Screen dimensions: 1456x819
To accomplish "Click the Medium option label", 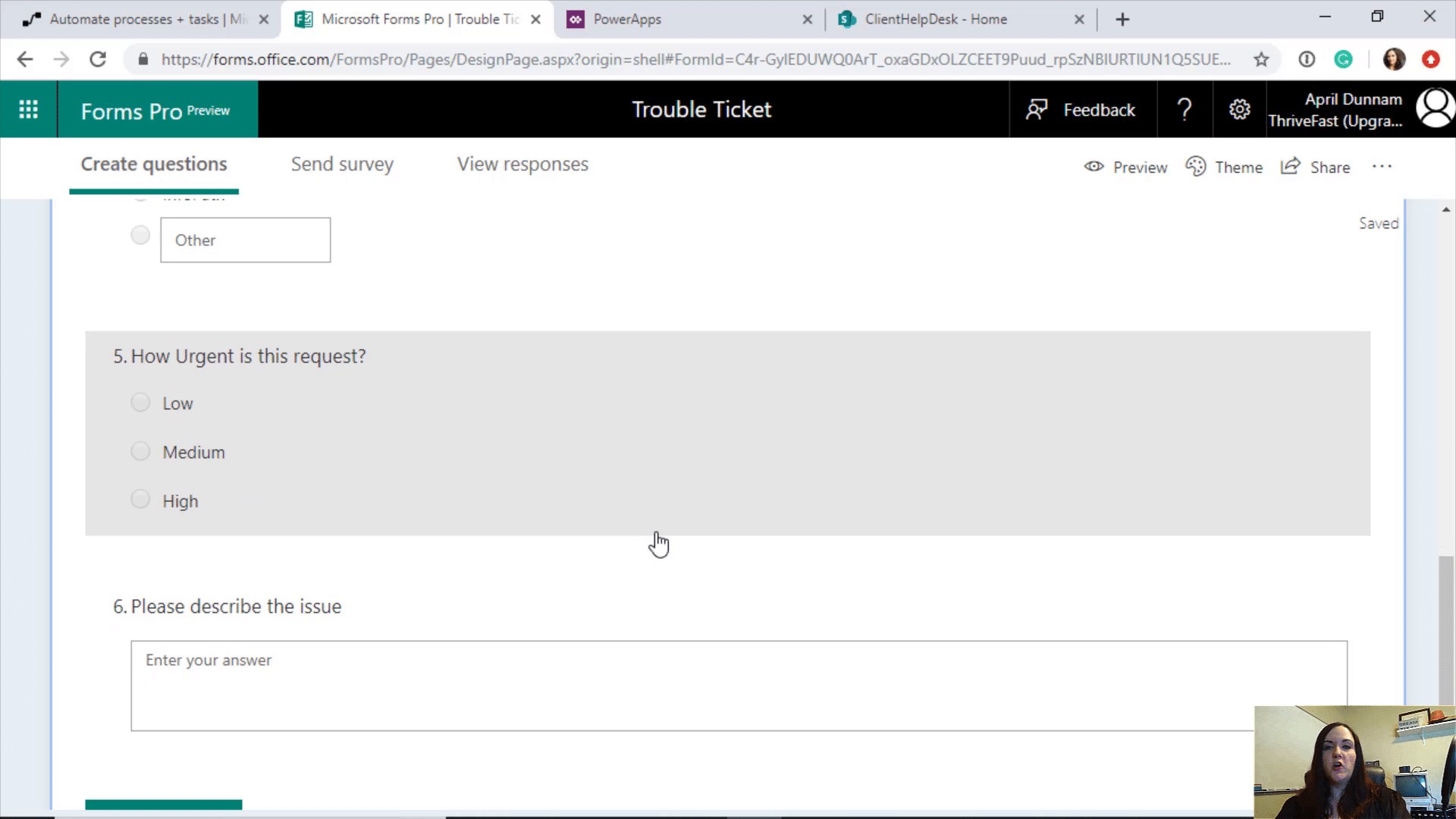I will [193, 452].
